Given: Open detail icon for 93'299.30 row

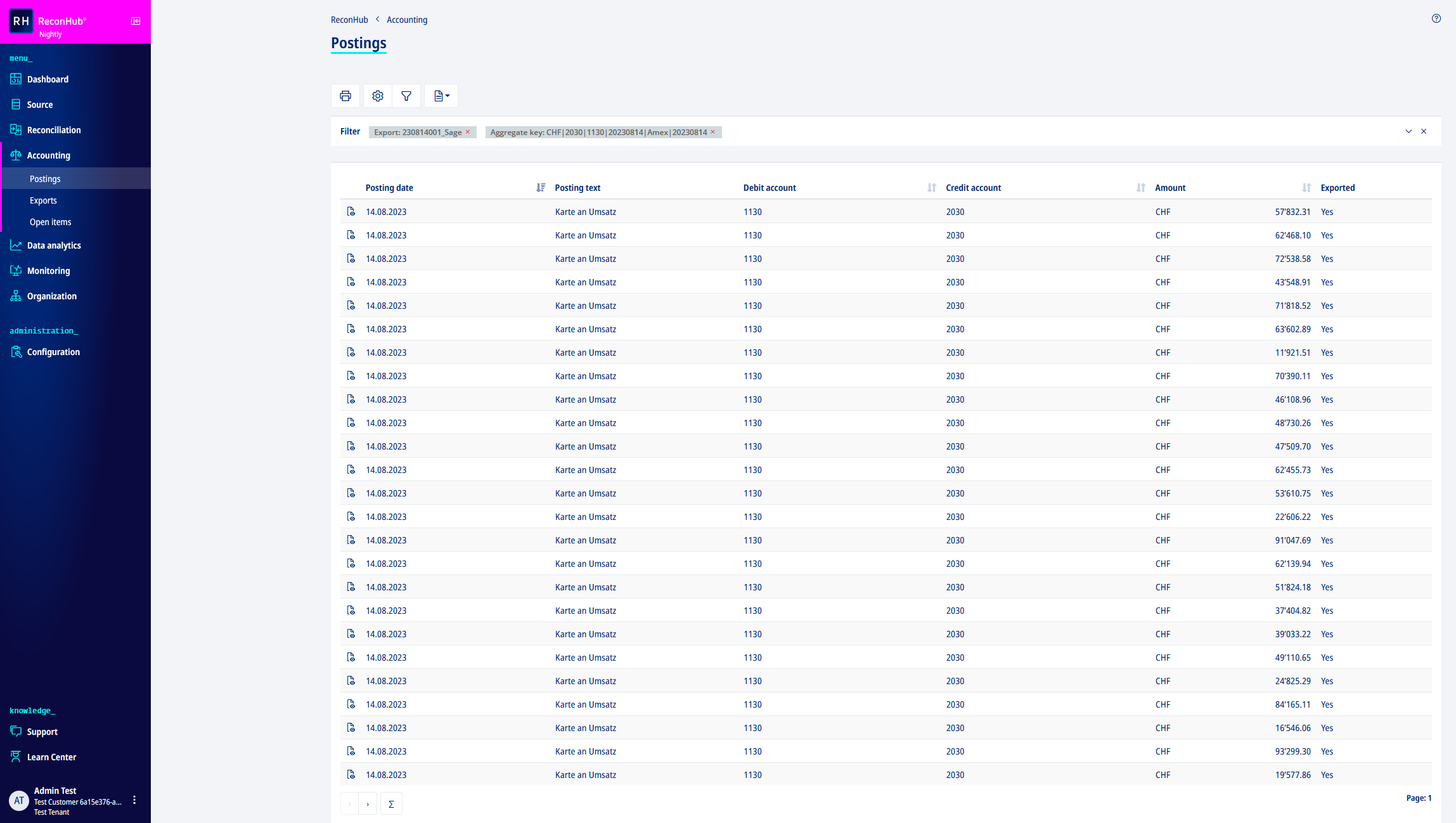Looking at the screenshot, I should (351, 751).
